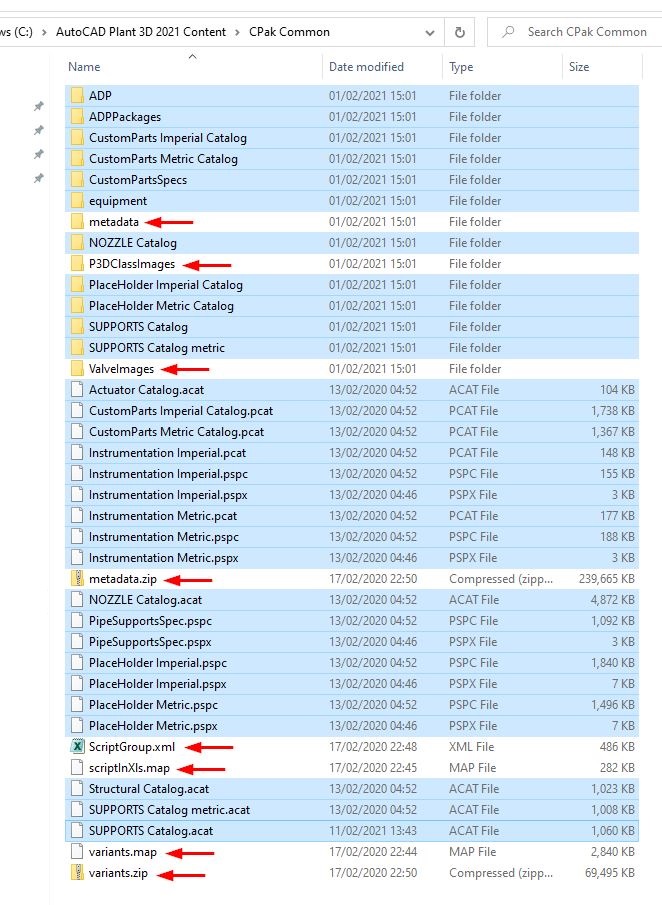The image size is (662, 905).
Task: Select Instrumentation Metric.pspx file name
Action: click(163, 558)
